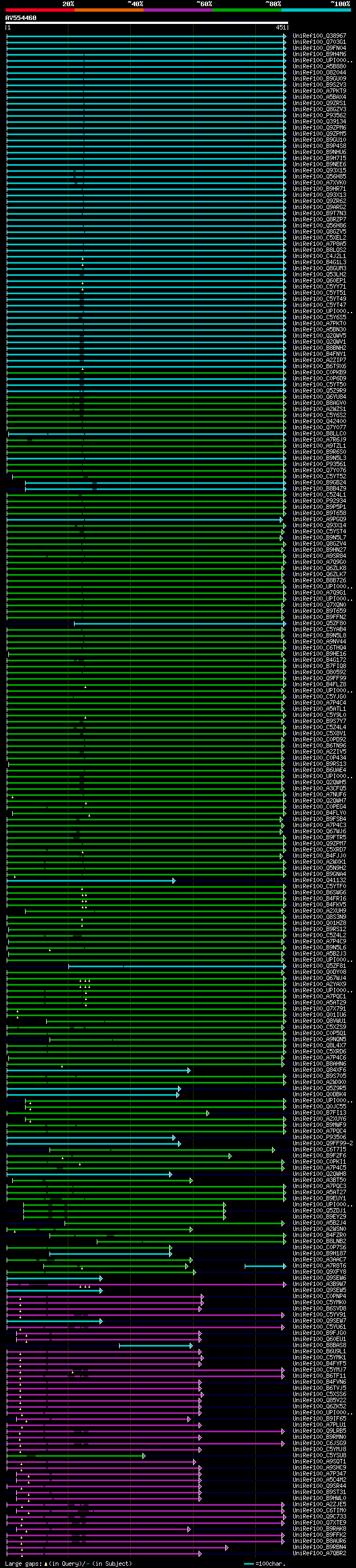Open hit UniRef100_O80592
The height and width of the screenshot is (1568, 356).
319,672
